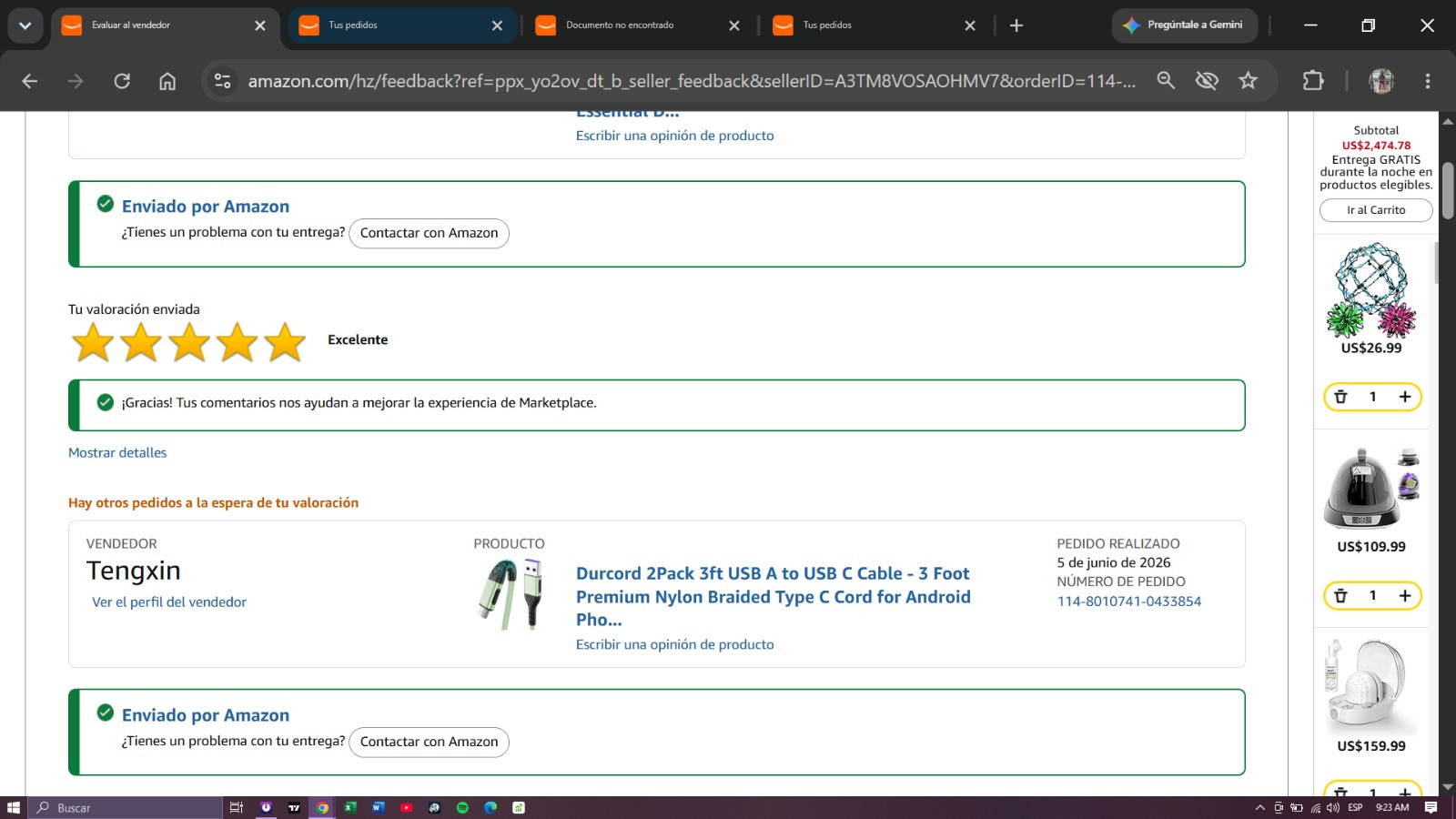Image resolution: width=1456 pixels, height=819 pixels.
Task: Click the fifth rating star
Action: (285, 342)
